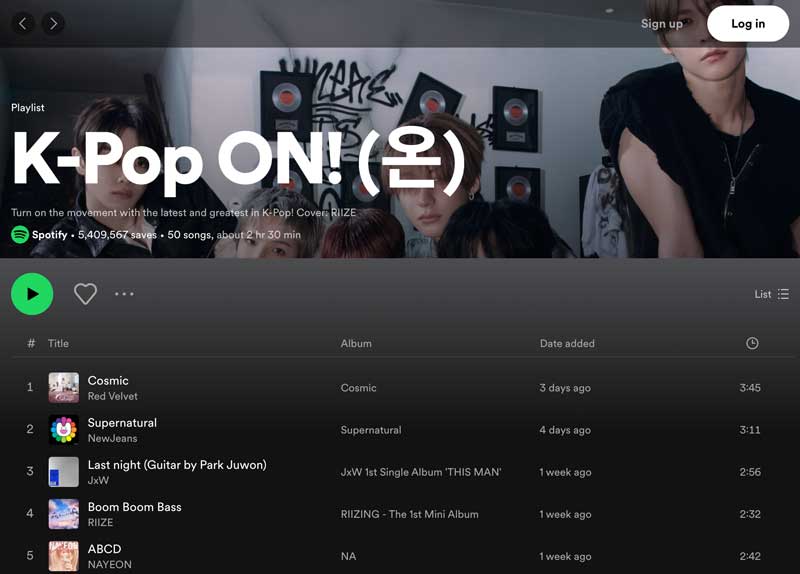This screenshot has height=574, width=800.
Task: Click the clock duration column icon
Action: point(752,343)
